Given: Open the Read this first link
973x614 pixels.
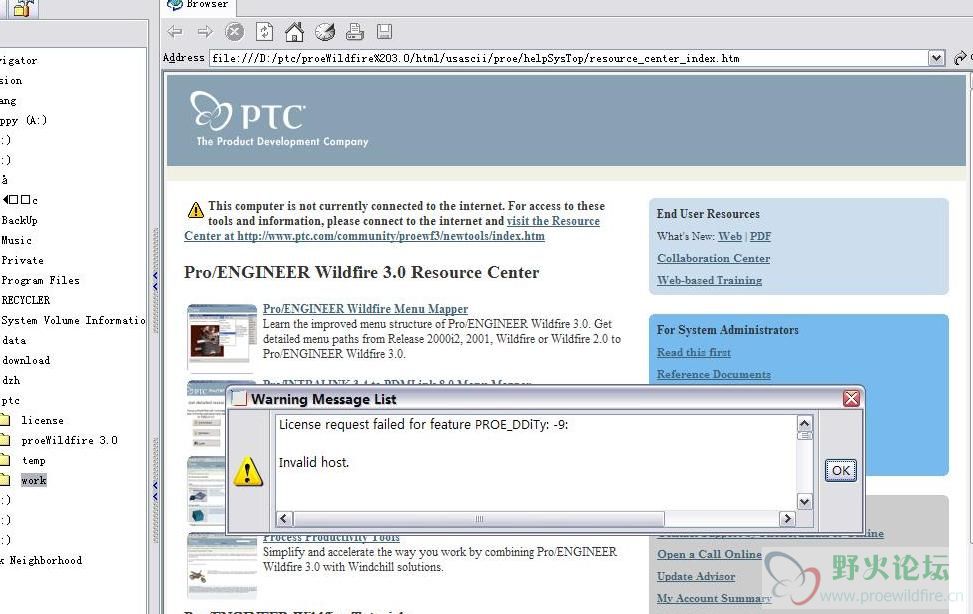Looking at the screenshot, I should 694,353.
